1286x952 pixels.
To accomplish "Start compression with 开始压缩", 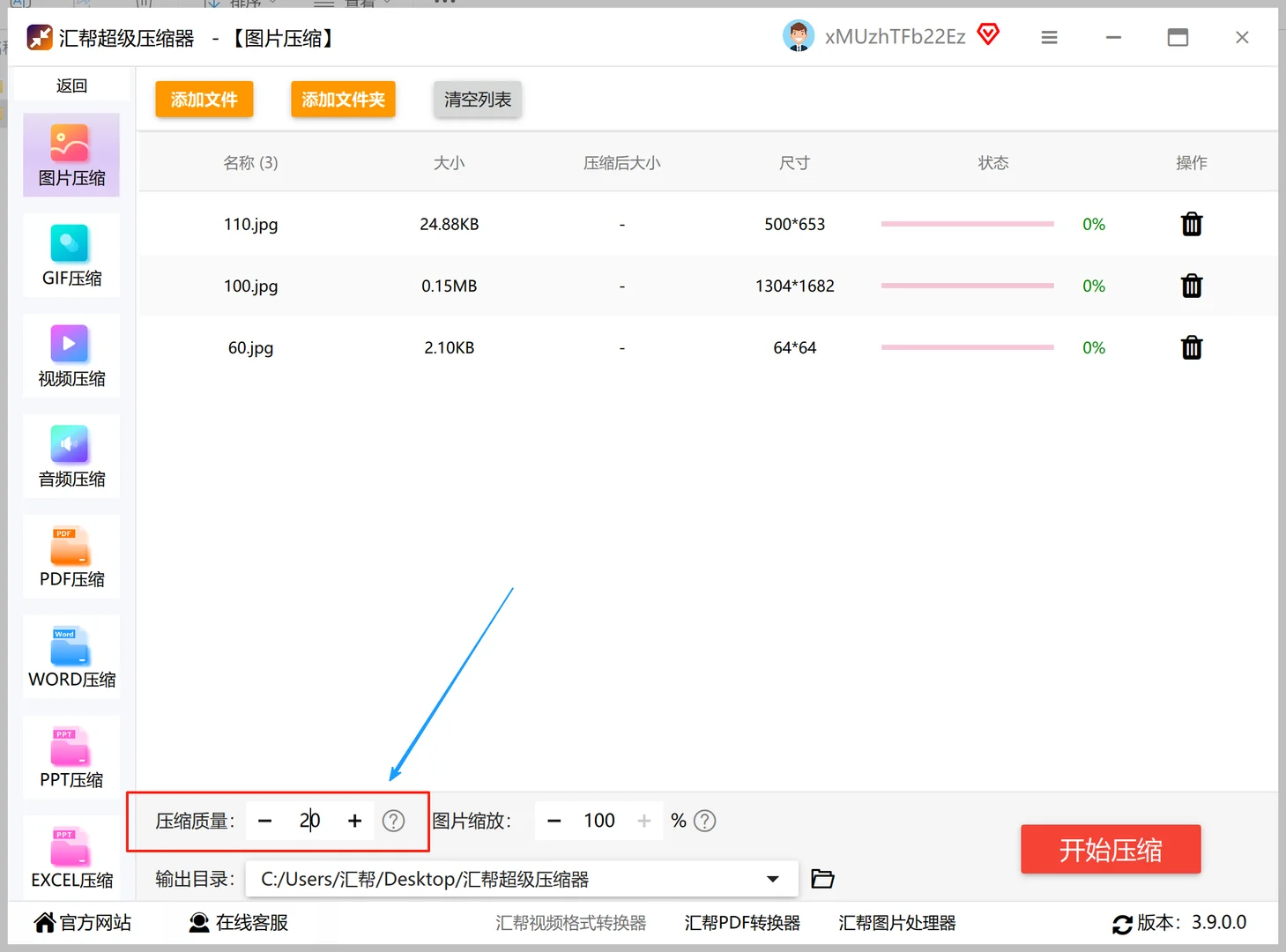I will tap(1111, 849).
